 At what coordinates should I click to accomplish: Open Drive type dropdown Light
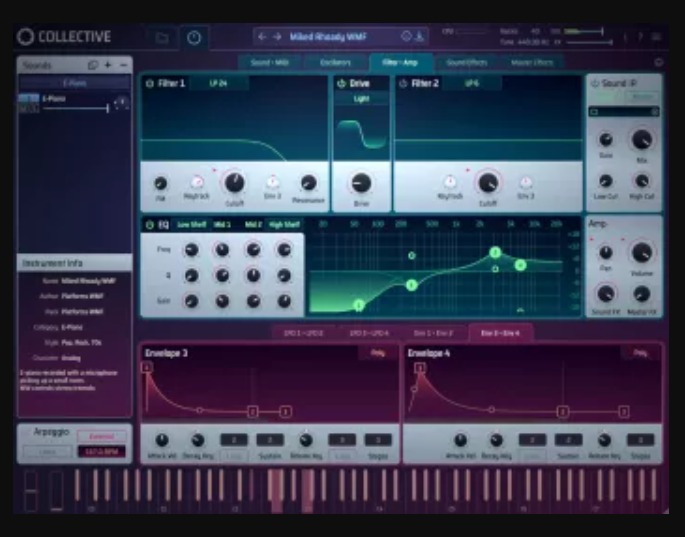pyautogui.click(x=361, y=99)
